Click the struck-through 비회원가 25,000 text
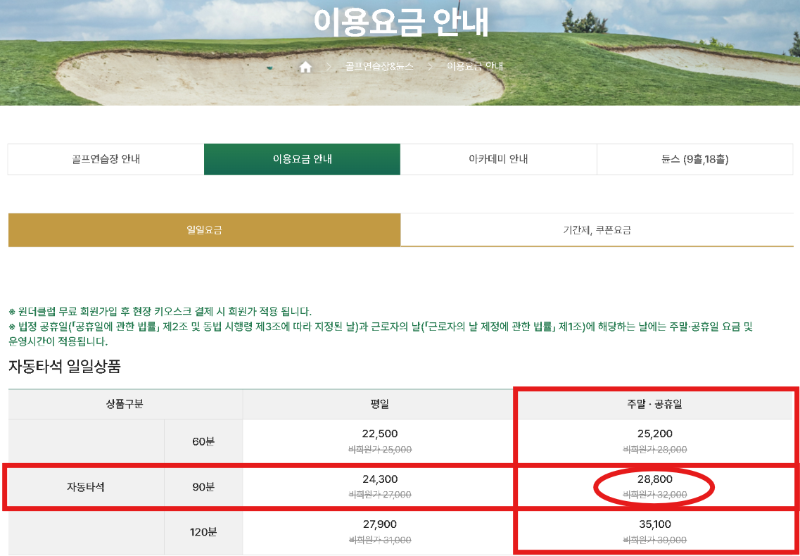800x556 pixels. click(380, 449)
